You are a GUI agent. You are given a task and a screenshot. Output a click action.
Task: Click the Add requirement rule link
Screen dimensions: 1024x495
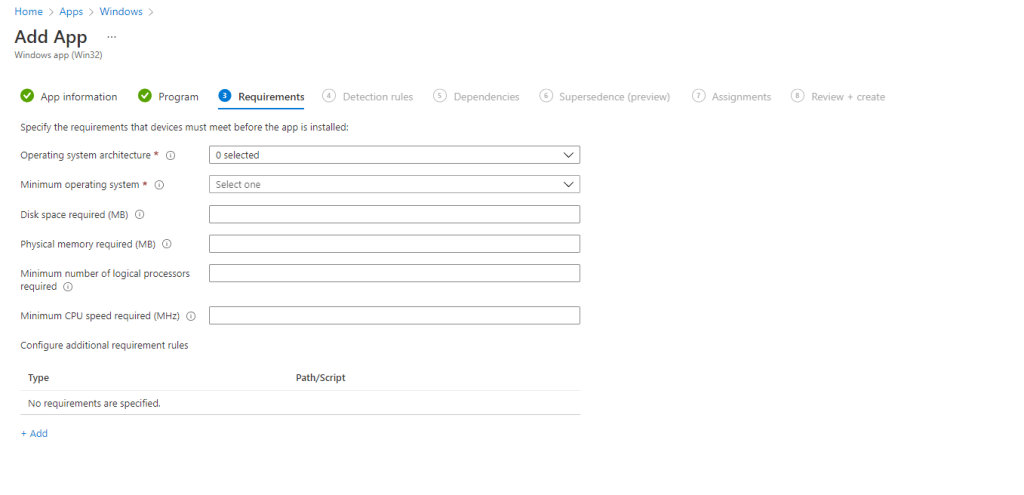(34, 434)
